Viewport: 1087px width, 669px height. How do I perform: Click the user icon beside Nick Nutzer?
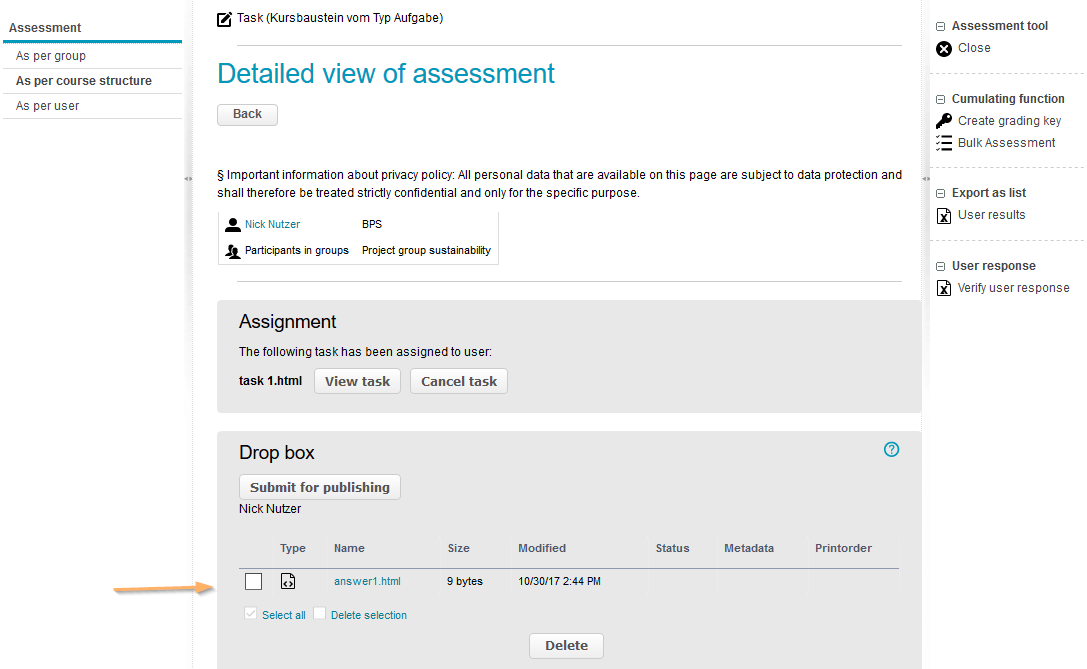pos(233,225)
